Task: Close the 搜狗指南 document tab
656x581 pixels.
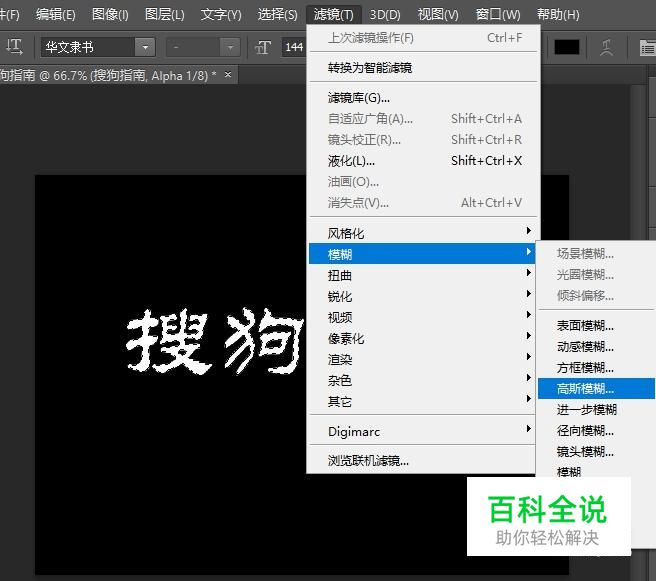Action: [228, 75]
